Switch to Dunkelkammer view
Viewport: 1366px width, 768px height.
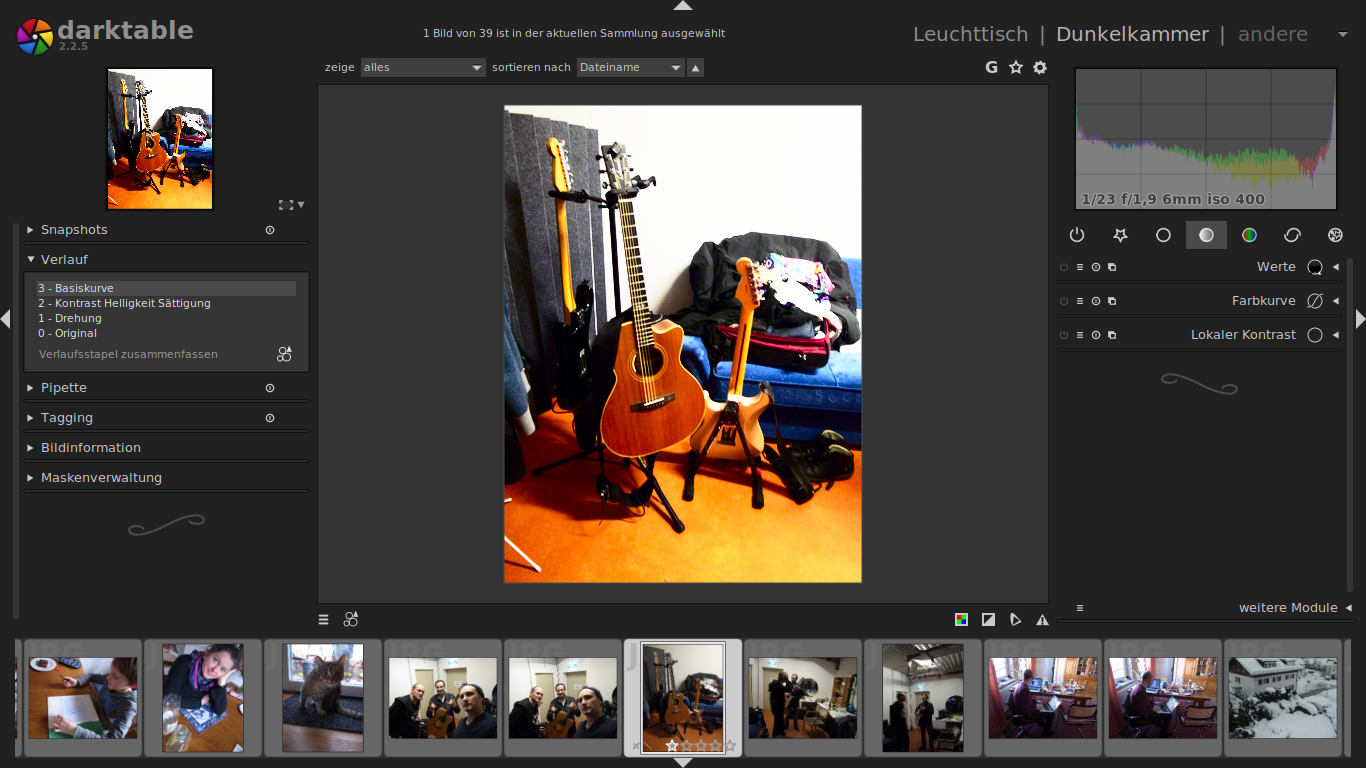(x=1132, y=34)
